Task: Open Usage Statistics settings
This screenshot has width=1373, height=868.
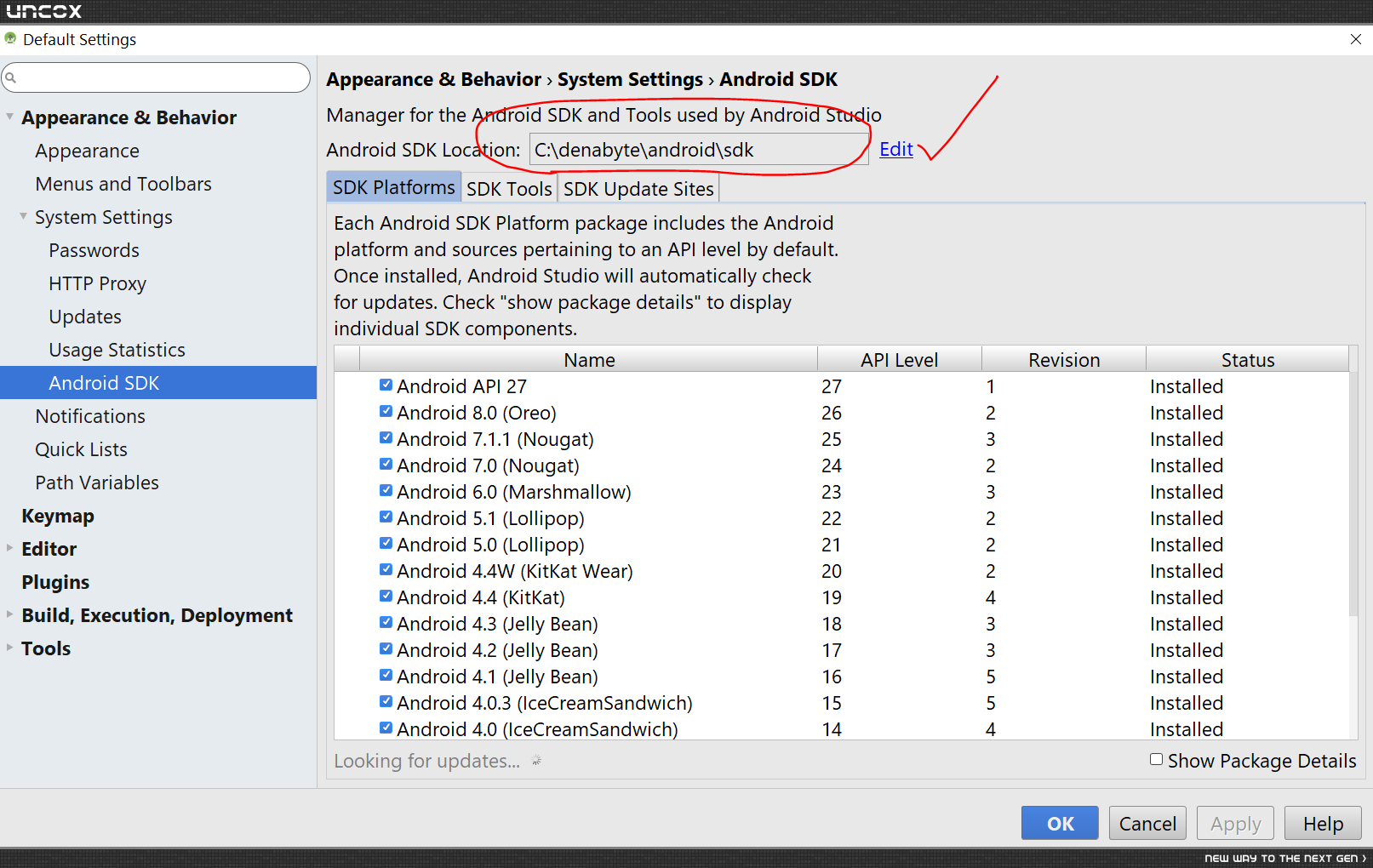Action: point(117,350)
